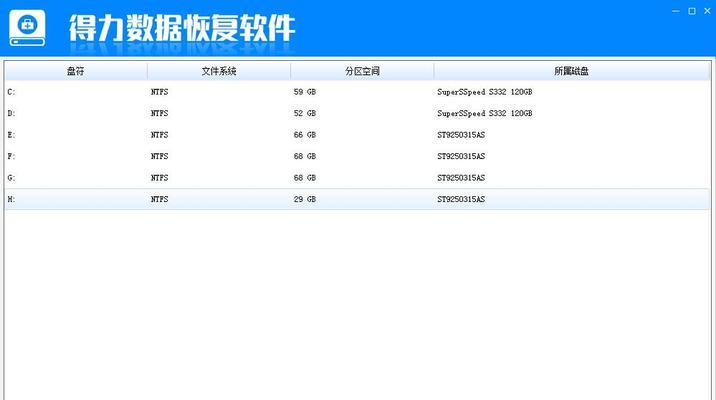The height and width of the screenshot is (400, 716).
Task: Select the H: drive row
Action: (358, 199)
